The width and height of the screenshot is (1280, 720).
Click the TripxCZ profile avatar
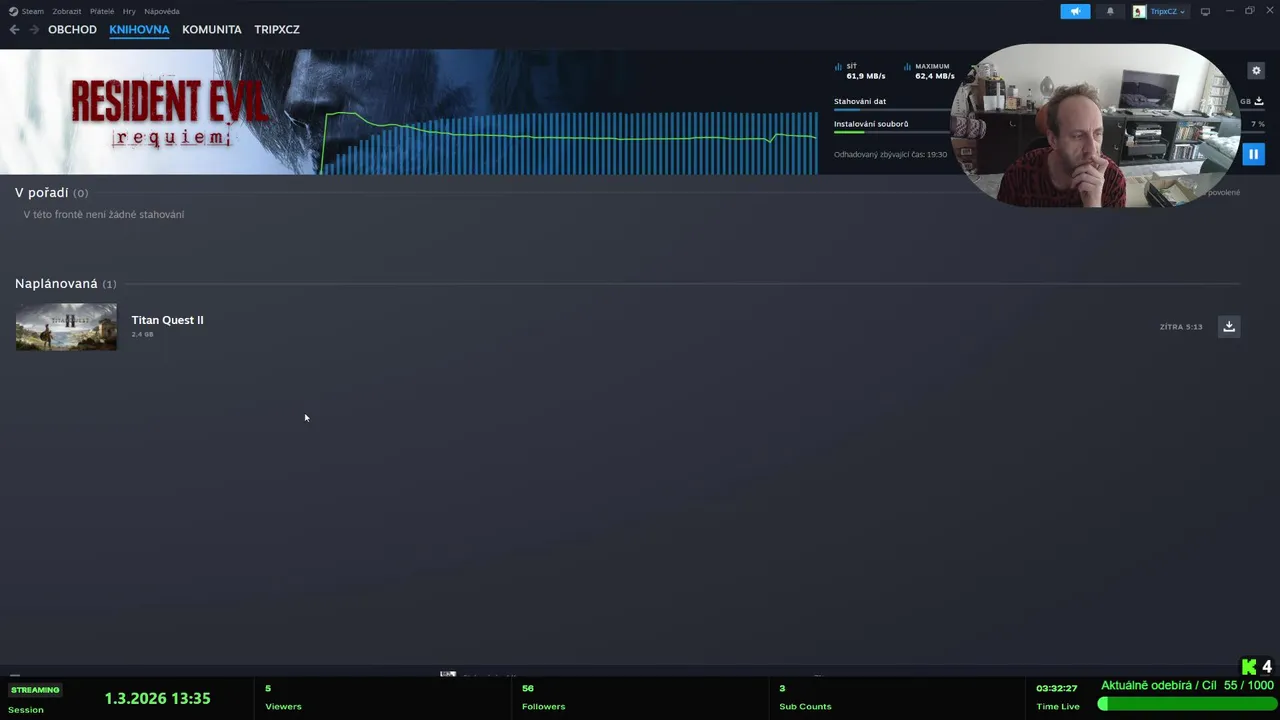[x=1139, y=11]
